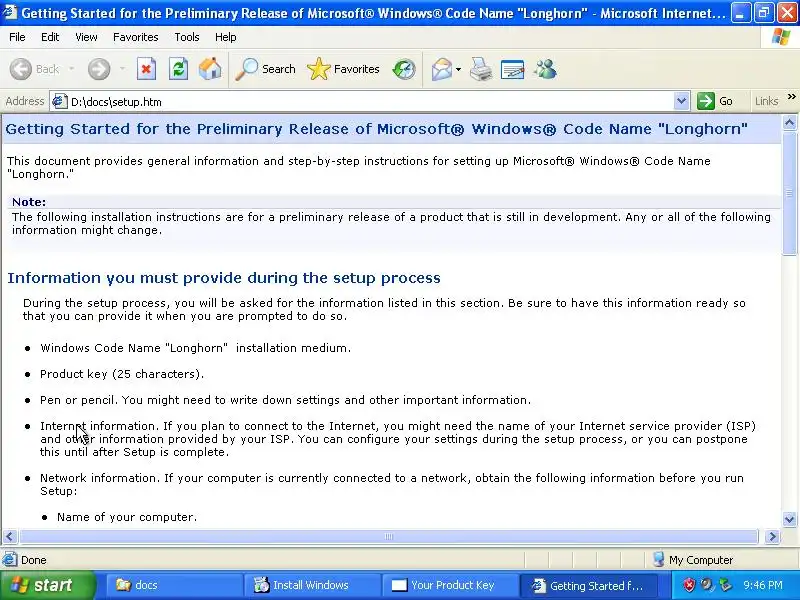Restore down the Internet Explorer window
The width and height of the screenshot is (800, 600).
pos(763,12)
